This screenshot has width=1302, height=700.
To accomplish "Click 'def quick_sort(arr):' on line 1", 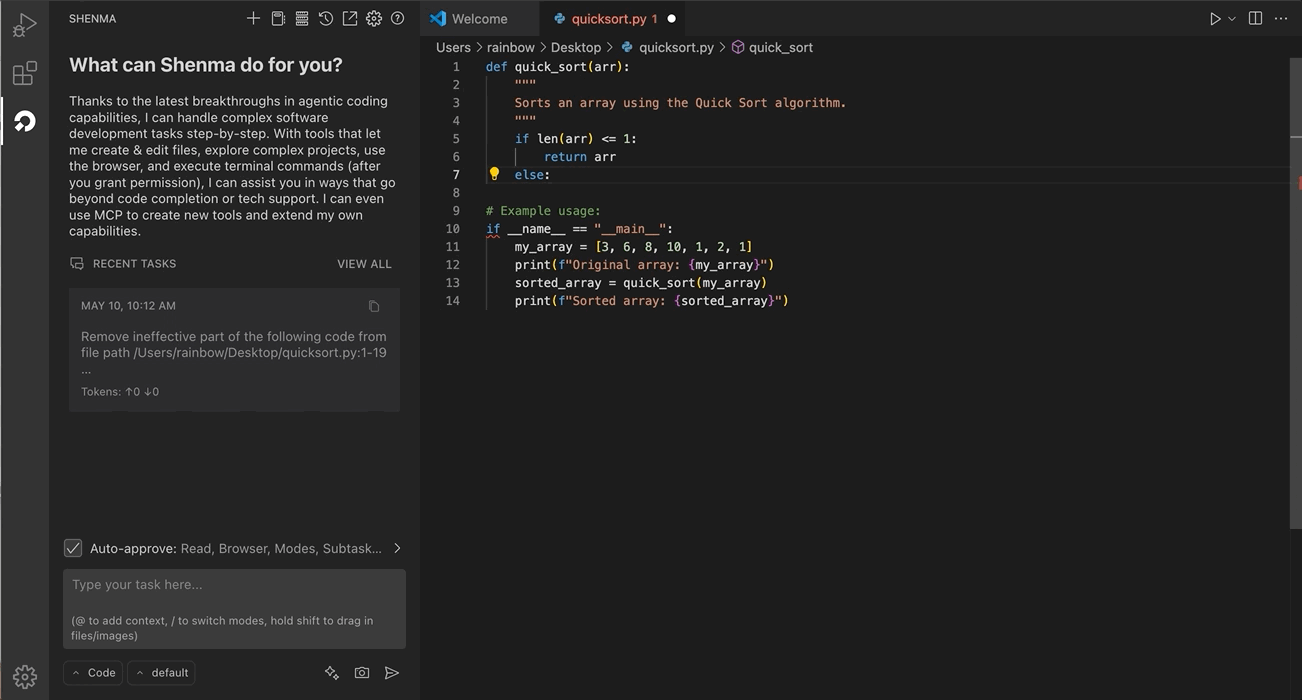I will pos(558,67).
